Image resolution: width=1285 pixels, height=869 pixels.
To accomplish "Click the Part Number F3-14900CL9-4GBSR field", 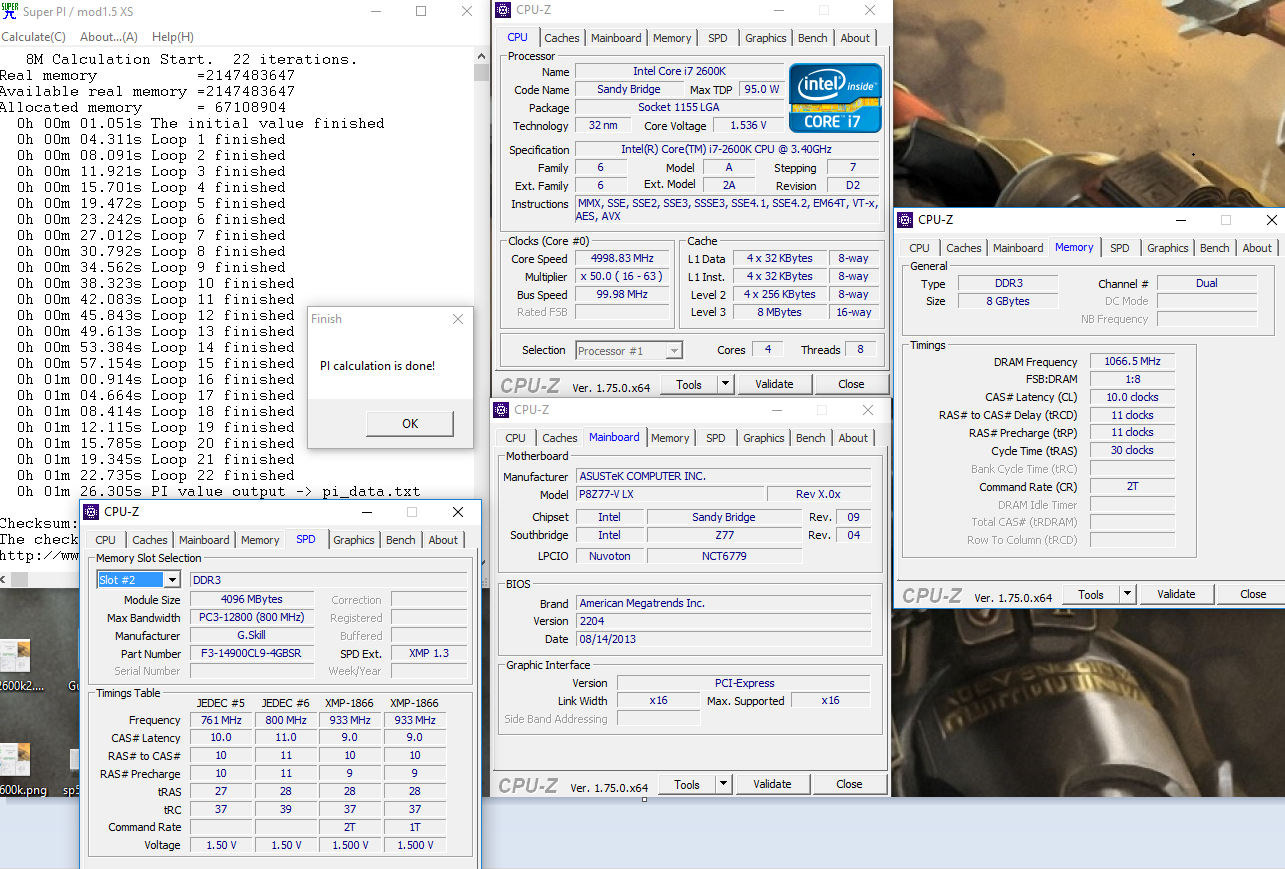I will tap(251, 654).
